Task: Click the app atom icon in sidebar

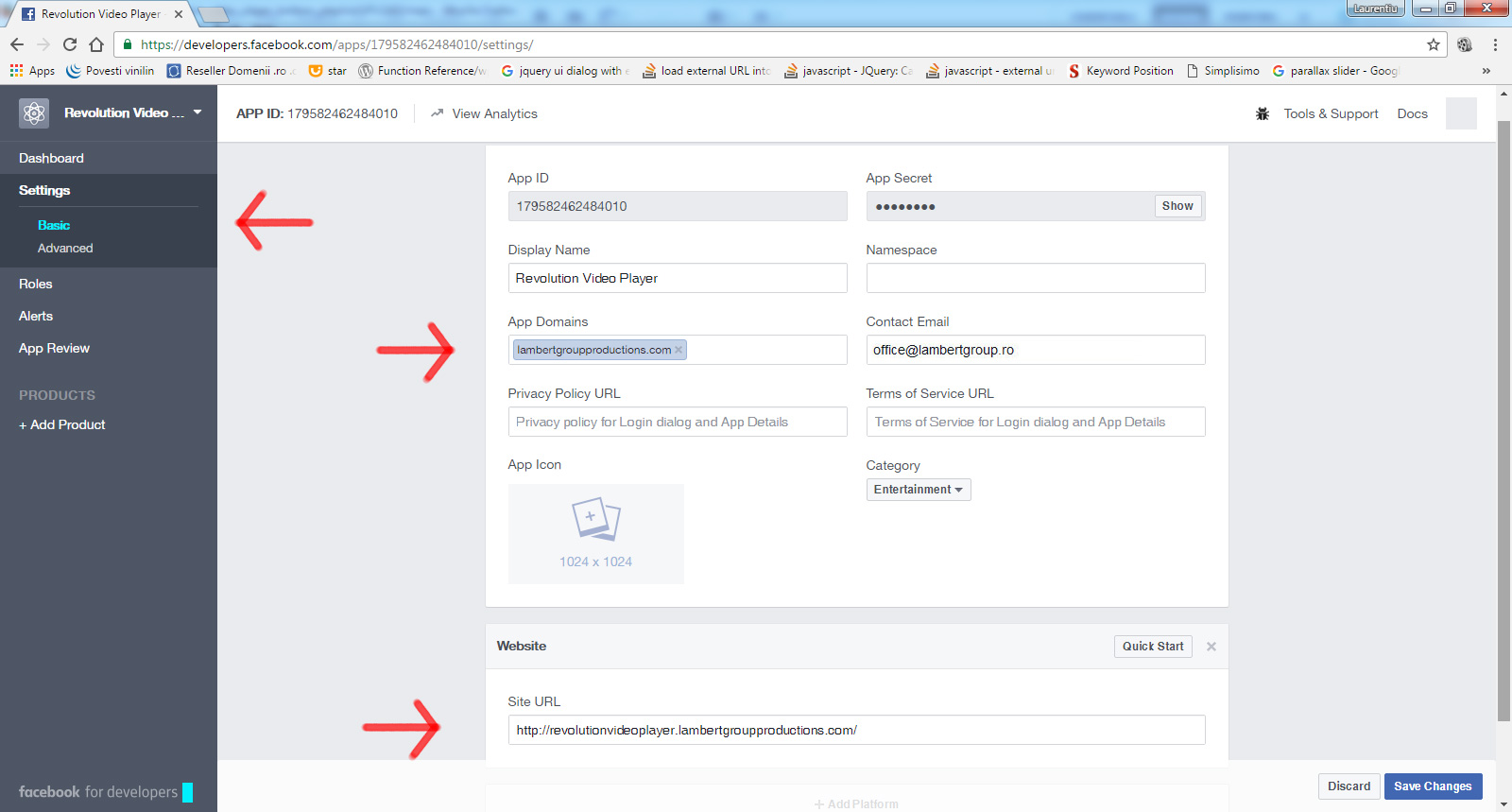Action: 34,113
